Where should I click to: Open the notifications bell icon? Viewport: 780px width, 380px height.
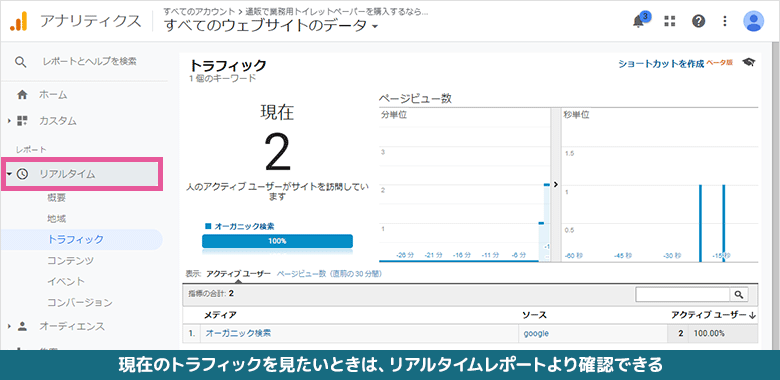(639, 21)
